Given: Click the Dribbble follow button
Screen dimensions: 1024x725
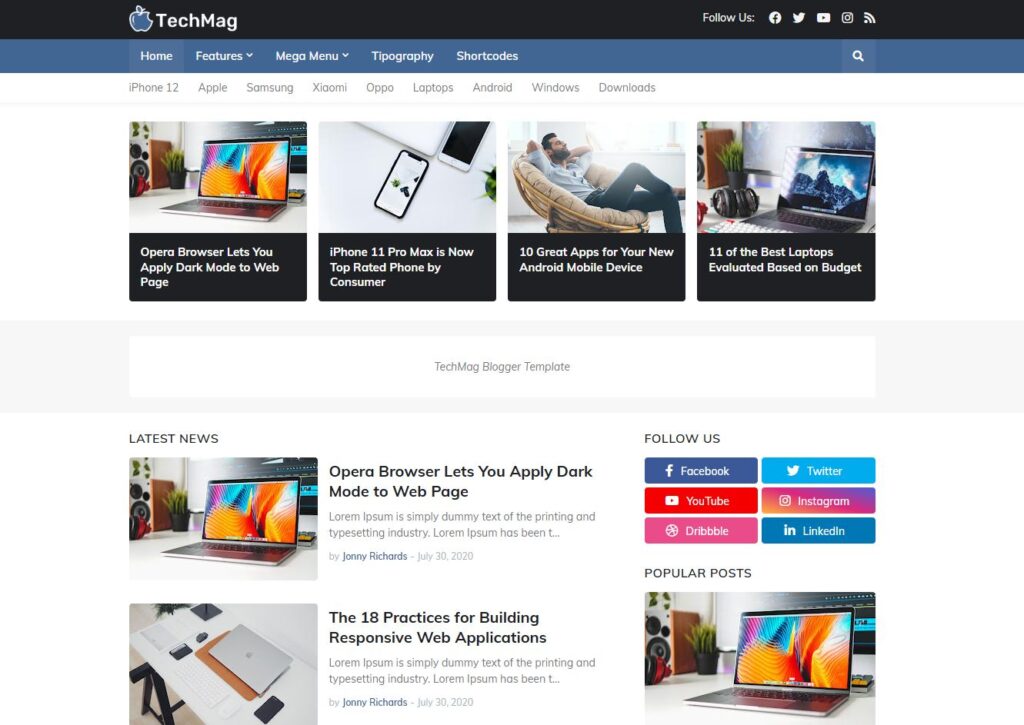Looking at the screenshot, I should [701, 530].
